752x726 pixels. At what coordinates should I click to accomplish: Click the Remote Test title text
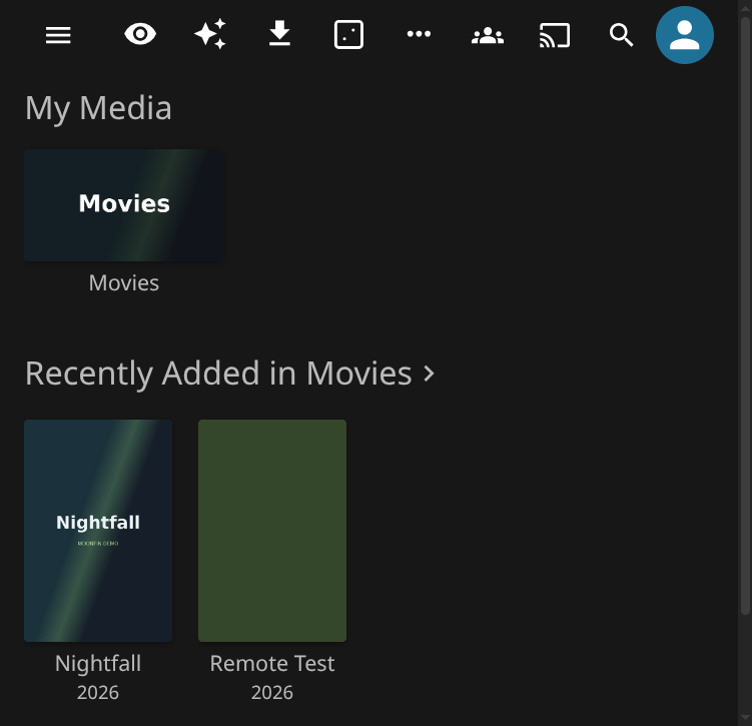[x=272, y=664]
